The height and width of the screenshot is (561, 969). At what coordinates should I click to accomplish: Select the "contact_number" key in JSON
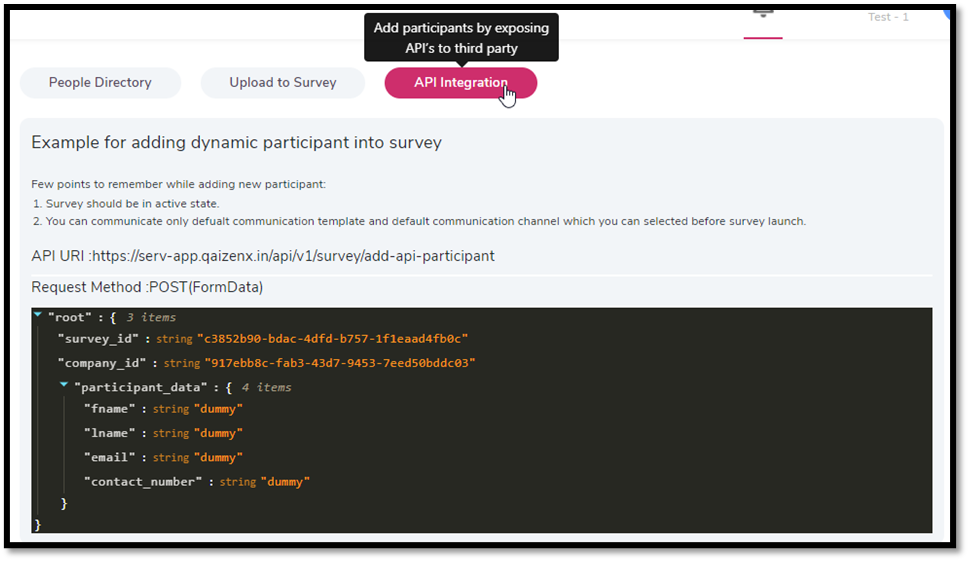pos(147,481)
